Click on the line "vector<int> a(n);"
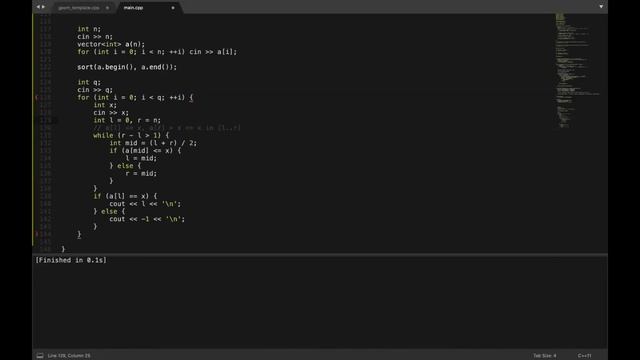This screenshot has height=360, width=640. pyautogui.click(x=111, y=44)
